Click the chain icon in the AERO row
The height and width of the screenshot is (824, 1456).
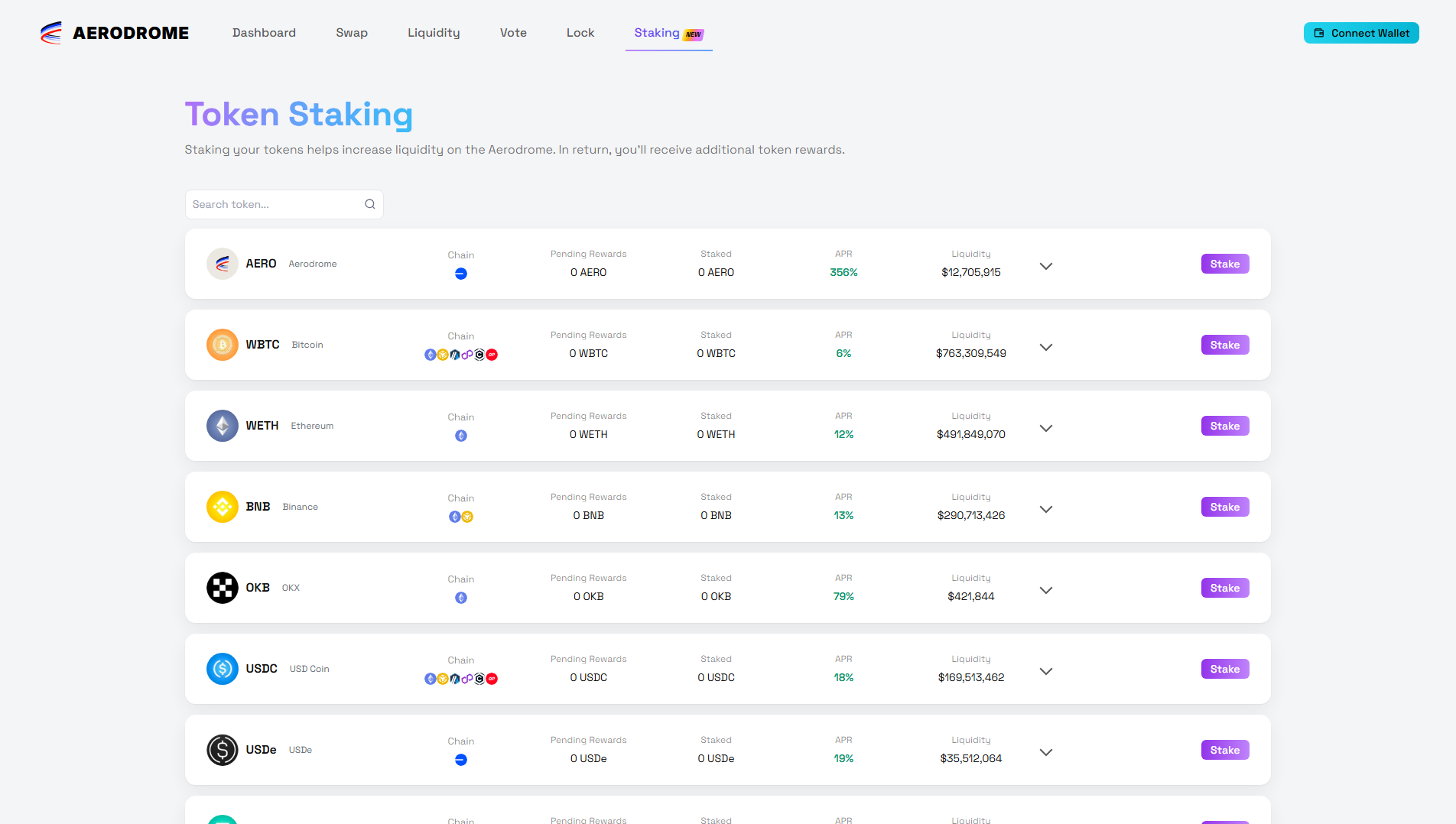[461, 274]
